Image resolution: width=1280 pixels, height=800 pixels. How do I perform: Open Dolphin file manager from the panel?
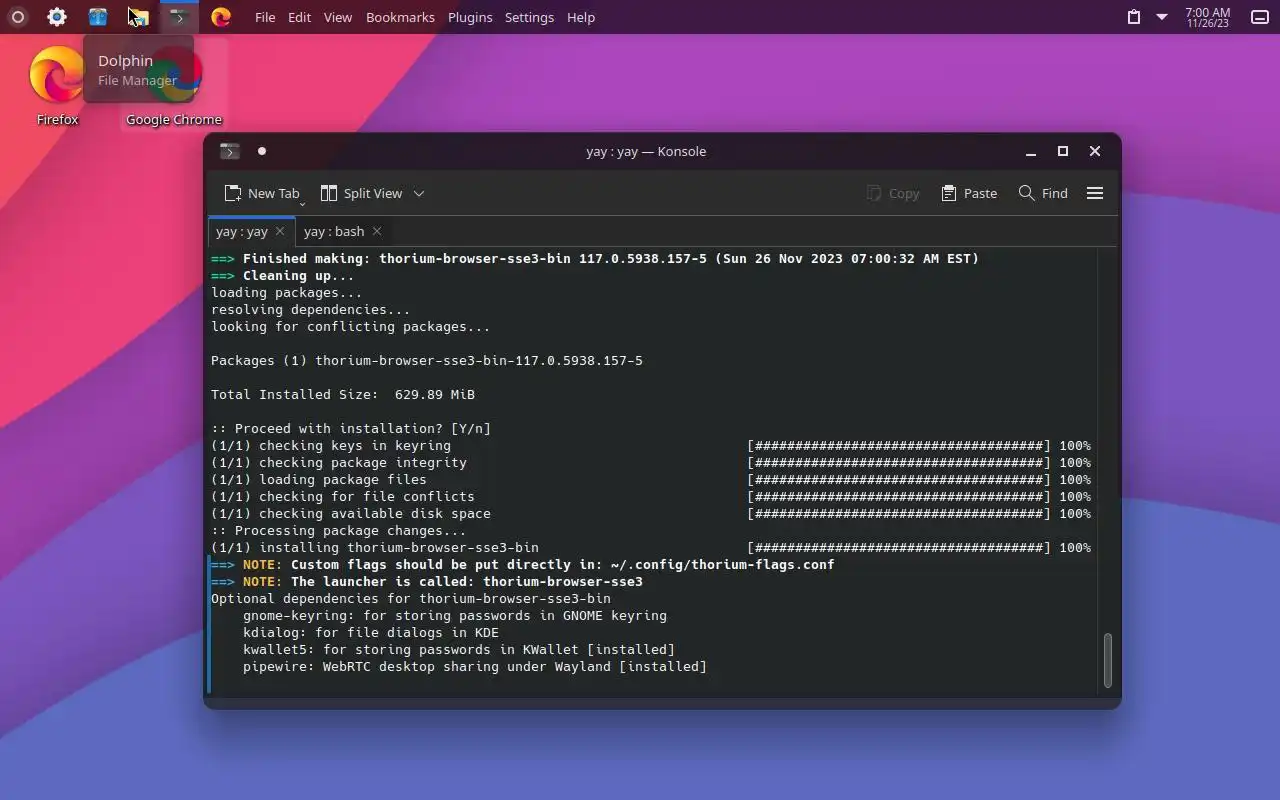click(139, 17)
